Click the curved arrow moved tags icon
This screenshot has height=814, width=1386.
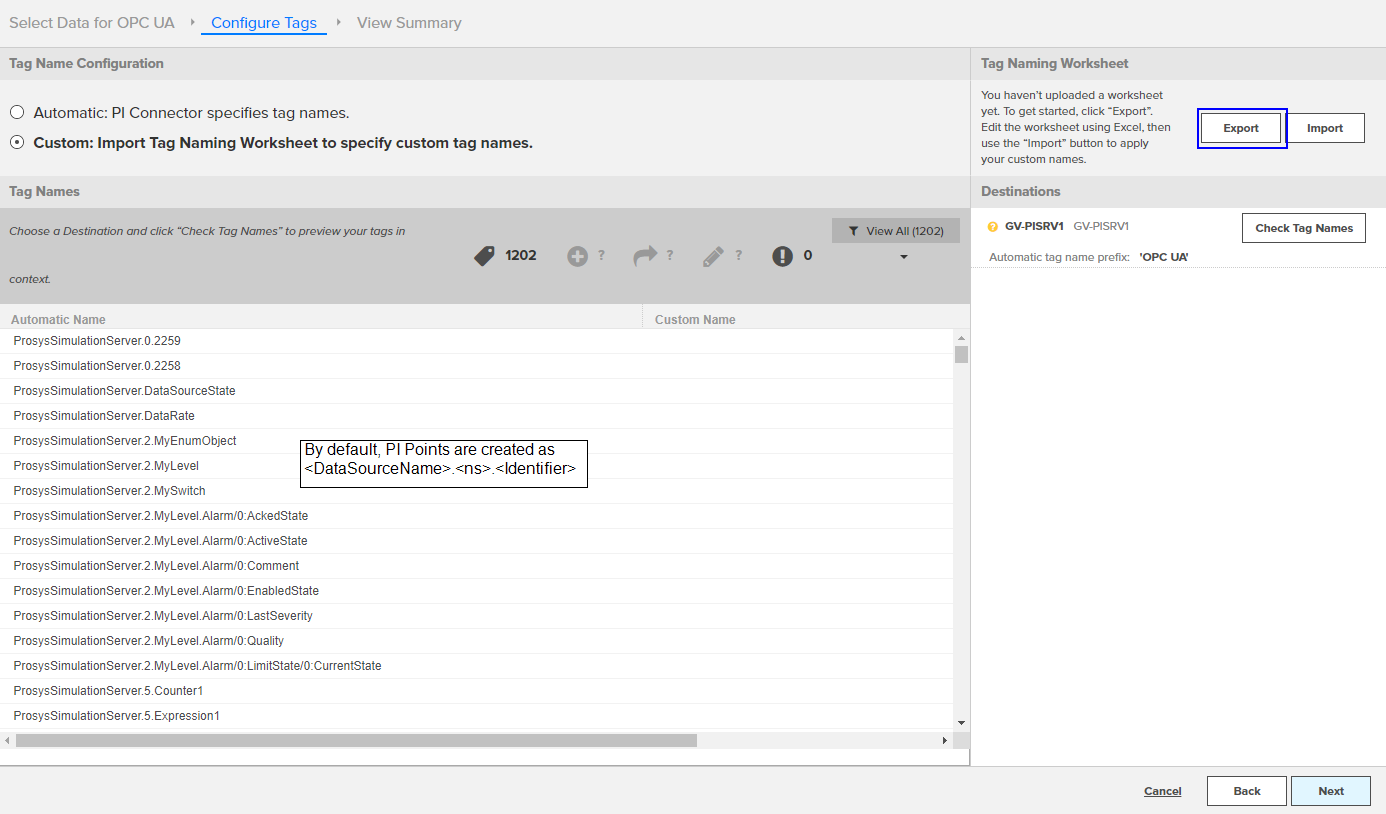(x=645, y=256)
